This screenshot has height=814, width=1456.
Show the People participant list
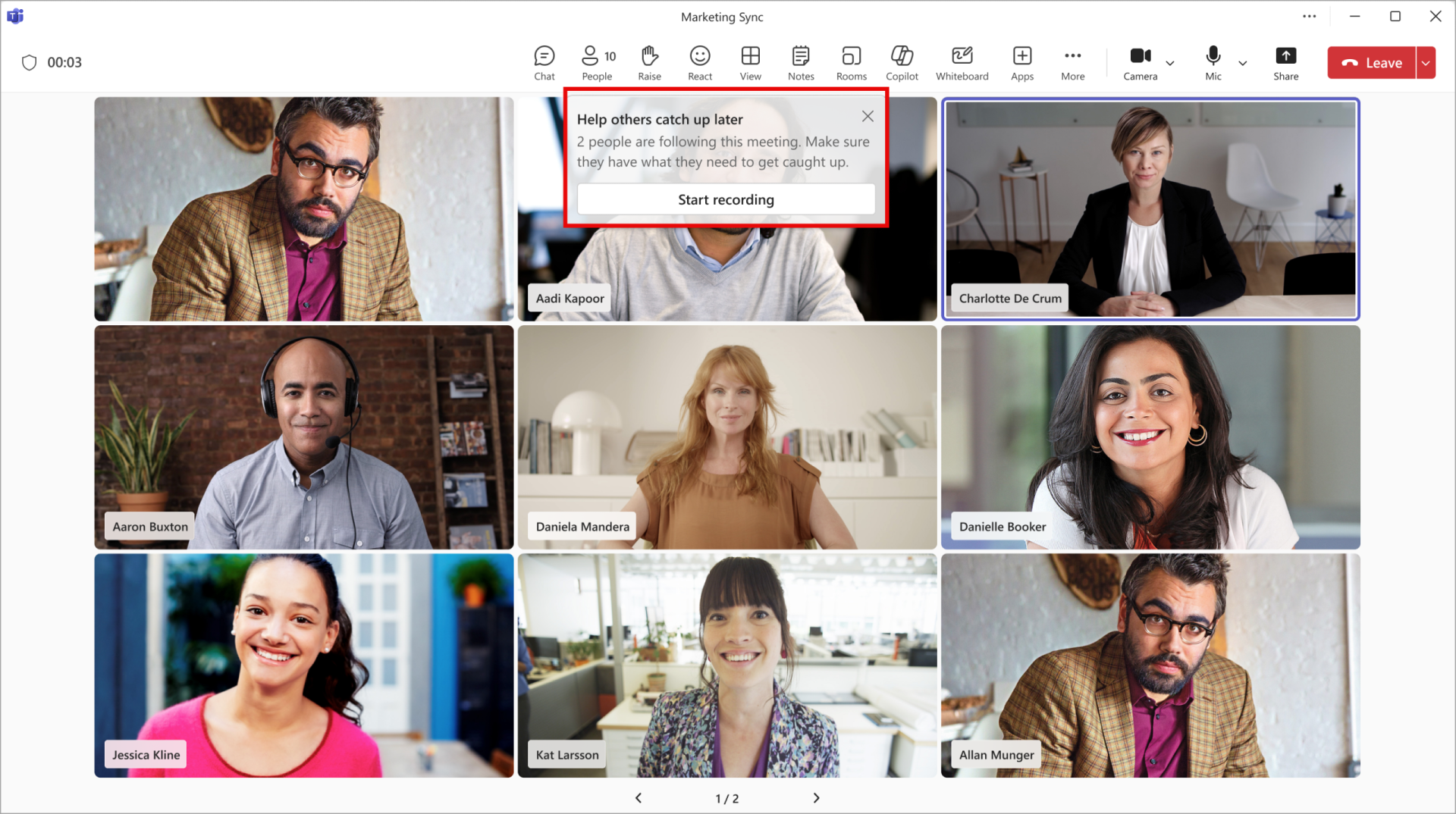597,63
